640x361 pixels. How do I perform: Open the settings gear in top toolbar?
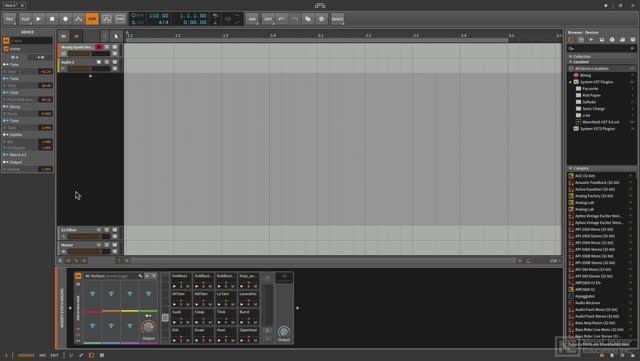coord(321,19)
